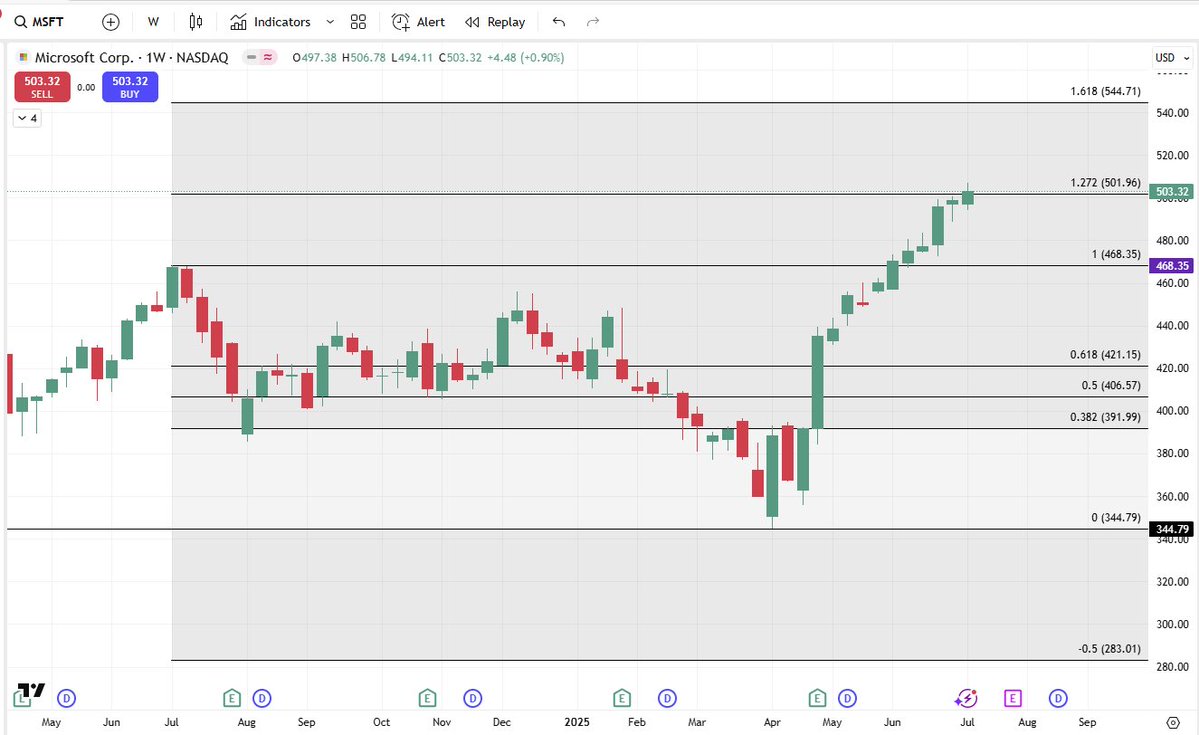Select the 1 (468.35) Fibonacci label

coord(1116,254)
